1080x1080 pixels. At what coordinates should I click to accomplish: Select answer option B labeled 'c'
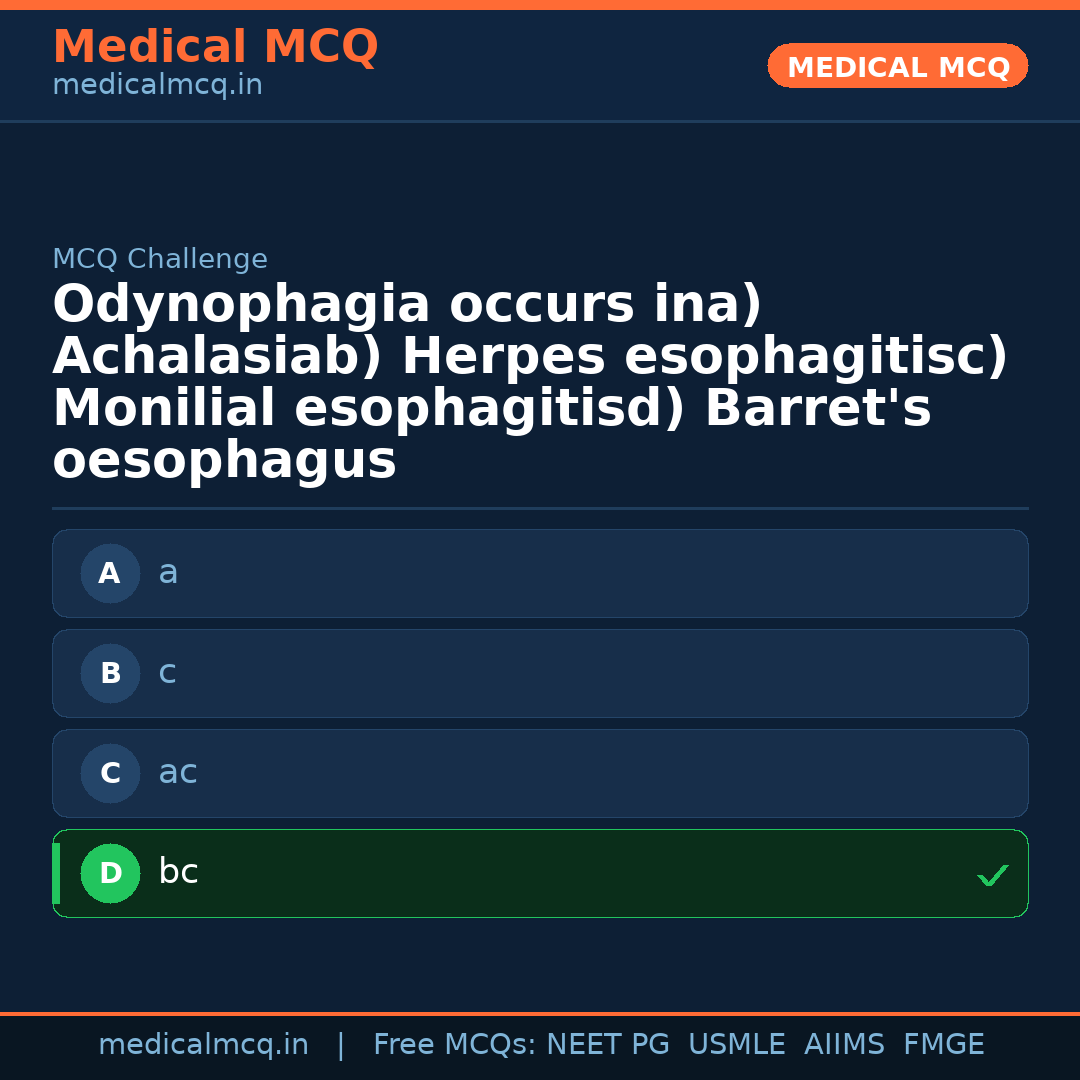coord(540,673)
